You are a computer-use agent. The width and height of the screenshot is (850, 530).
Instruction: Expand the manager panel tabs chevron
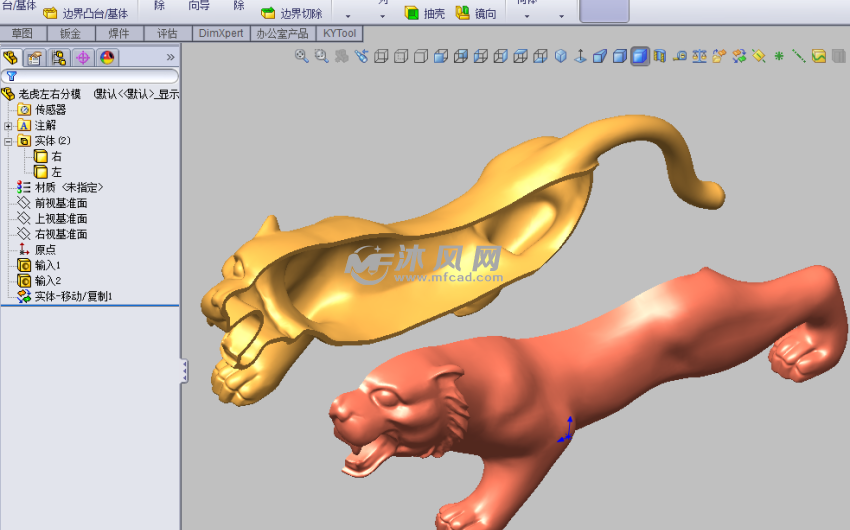pos(170,58)
